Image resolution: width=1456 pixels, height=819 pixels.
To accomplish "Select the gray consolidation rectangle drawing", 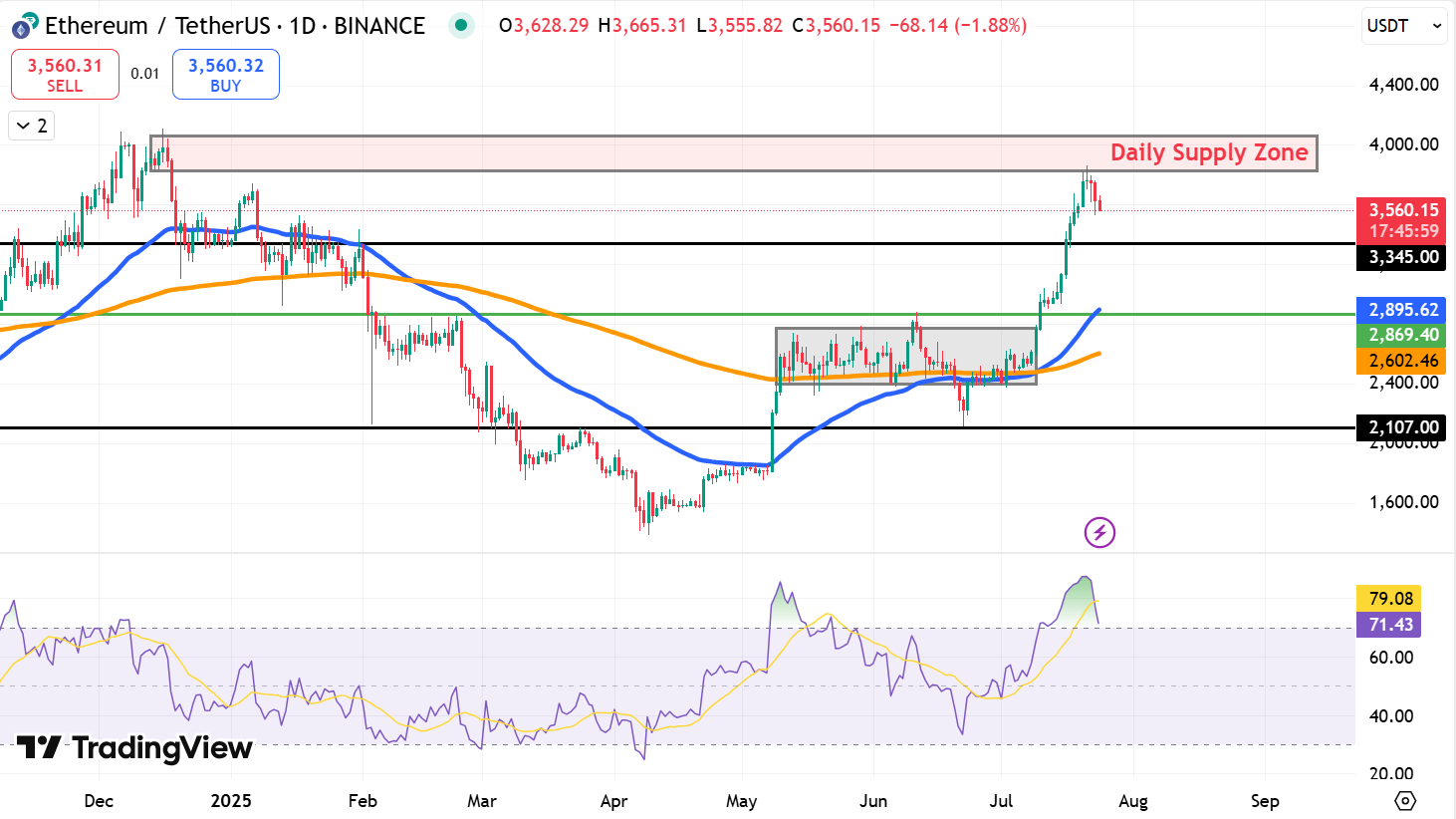I will point(906,356).
